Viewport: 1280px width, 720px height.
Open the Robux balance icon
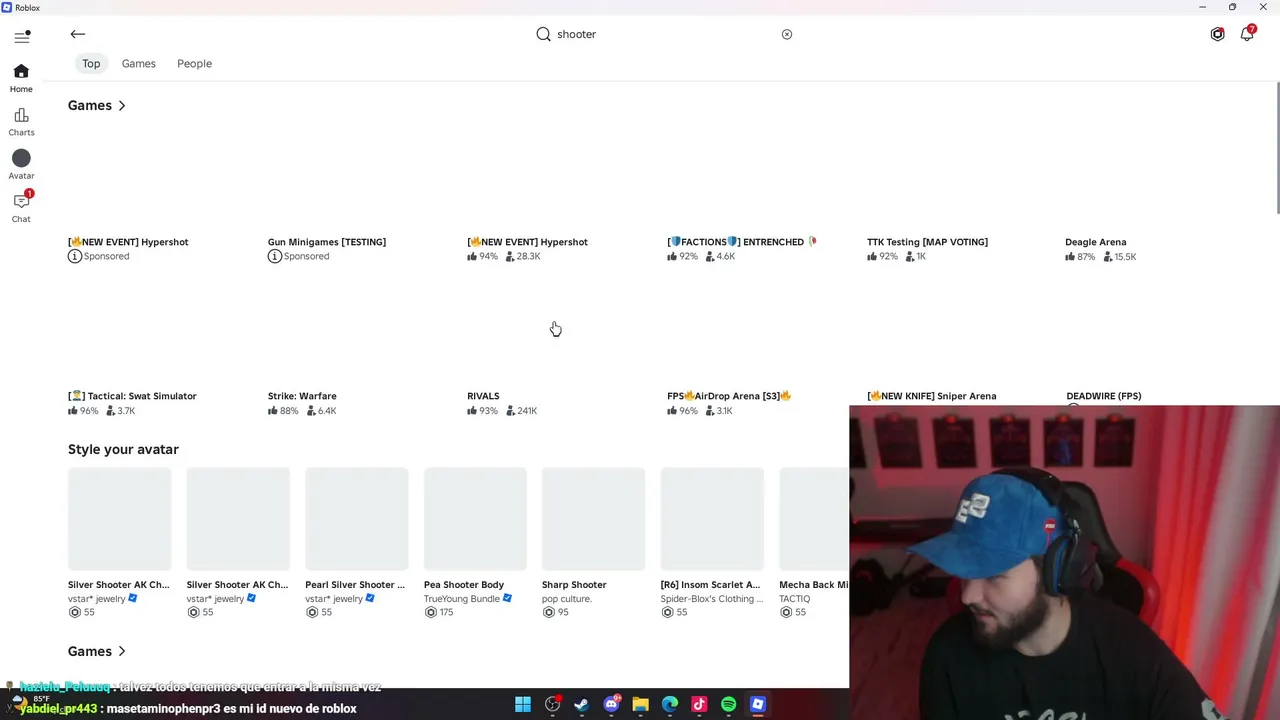[1217, 34]
